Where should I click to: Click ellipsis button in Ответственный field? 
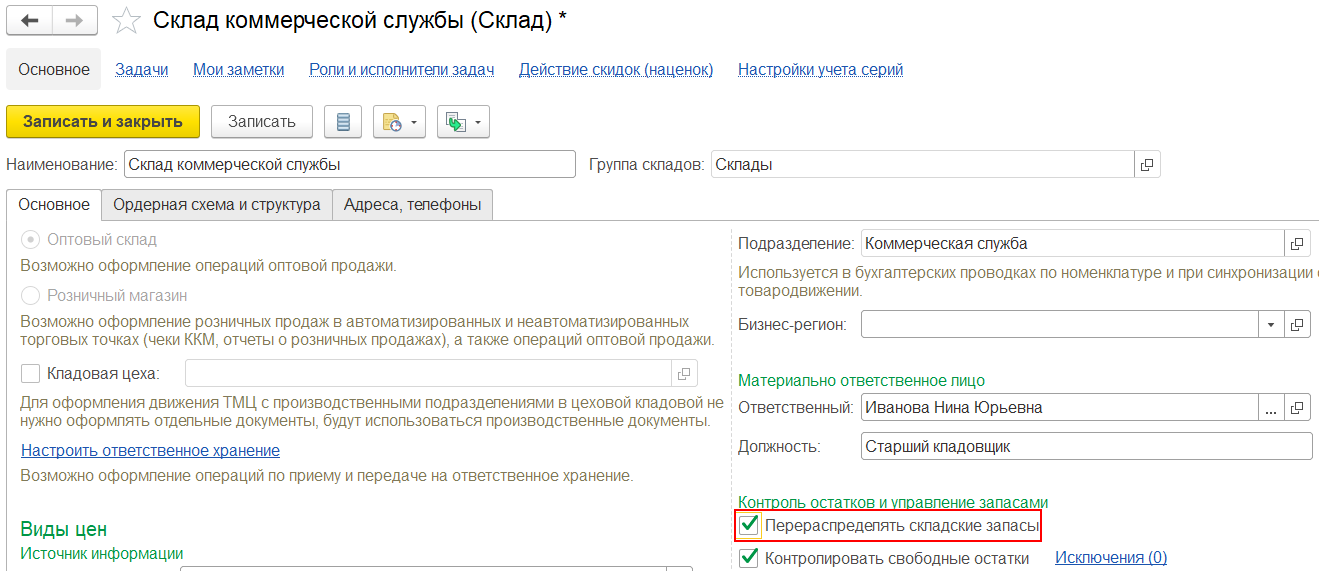click(1271, 407)
